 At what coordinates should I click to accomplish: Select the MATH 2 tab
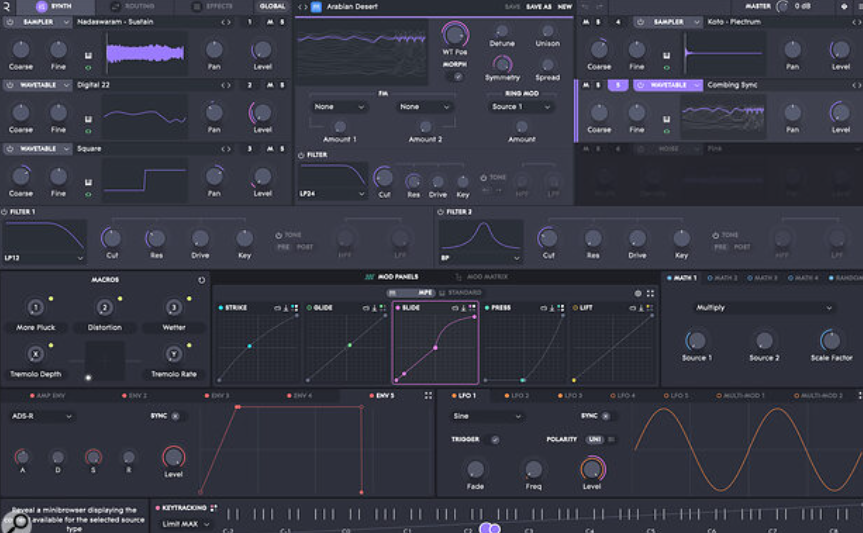(x=722, y=278)
